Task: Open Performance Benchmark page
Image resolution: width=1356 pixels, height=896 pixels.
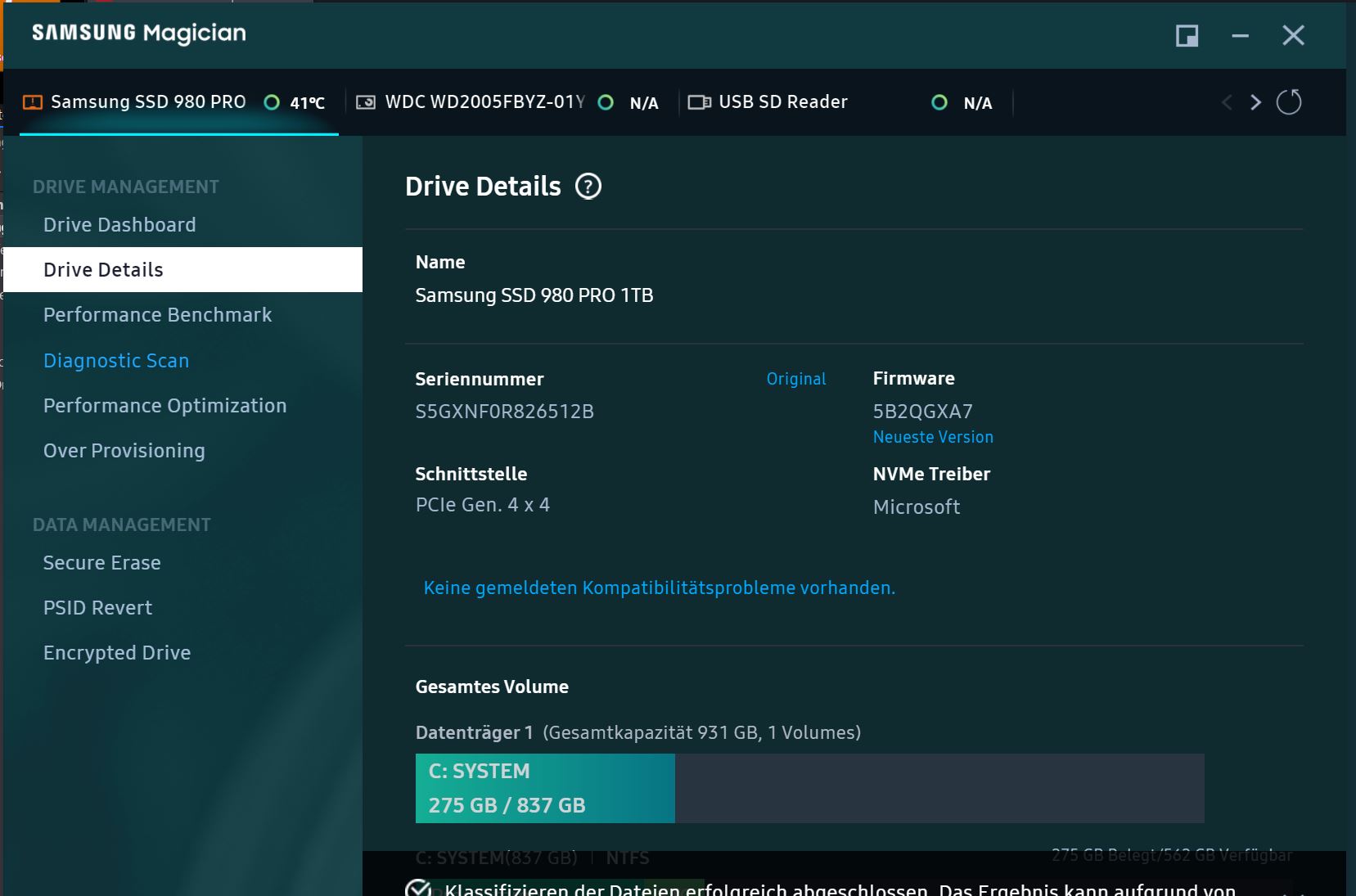Action: 157,315
